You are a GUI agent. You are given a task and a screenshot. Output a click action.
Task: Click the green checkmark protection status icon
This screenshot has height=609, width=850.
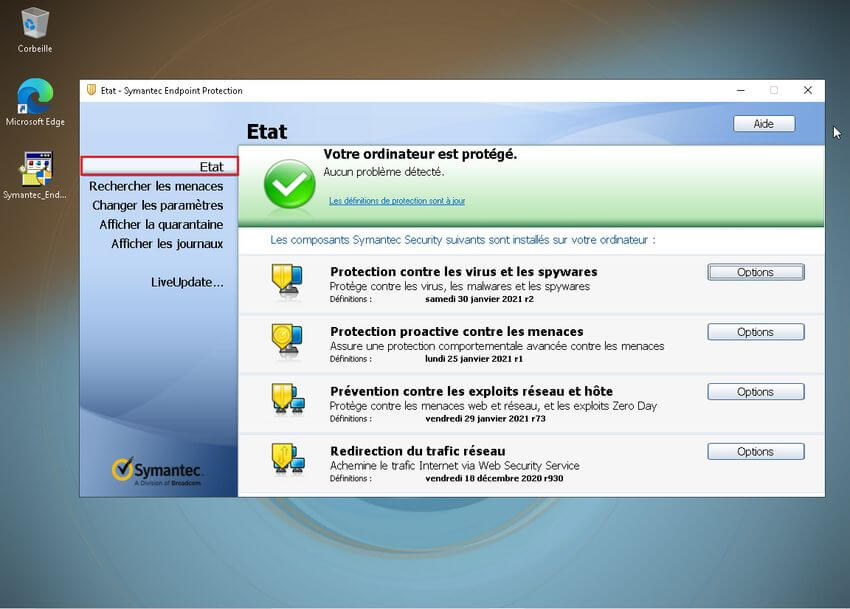tap(289, 184)
